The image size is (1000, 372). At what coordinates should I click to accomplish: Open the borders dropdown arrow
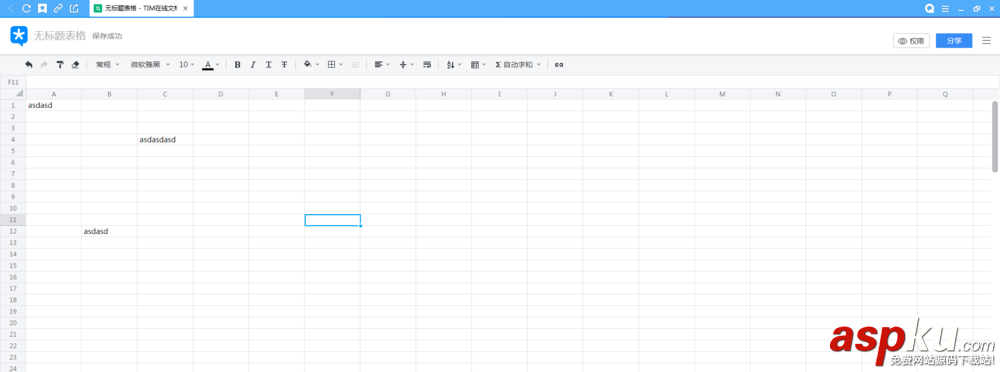[341, 64]
